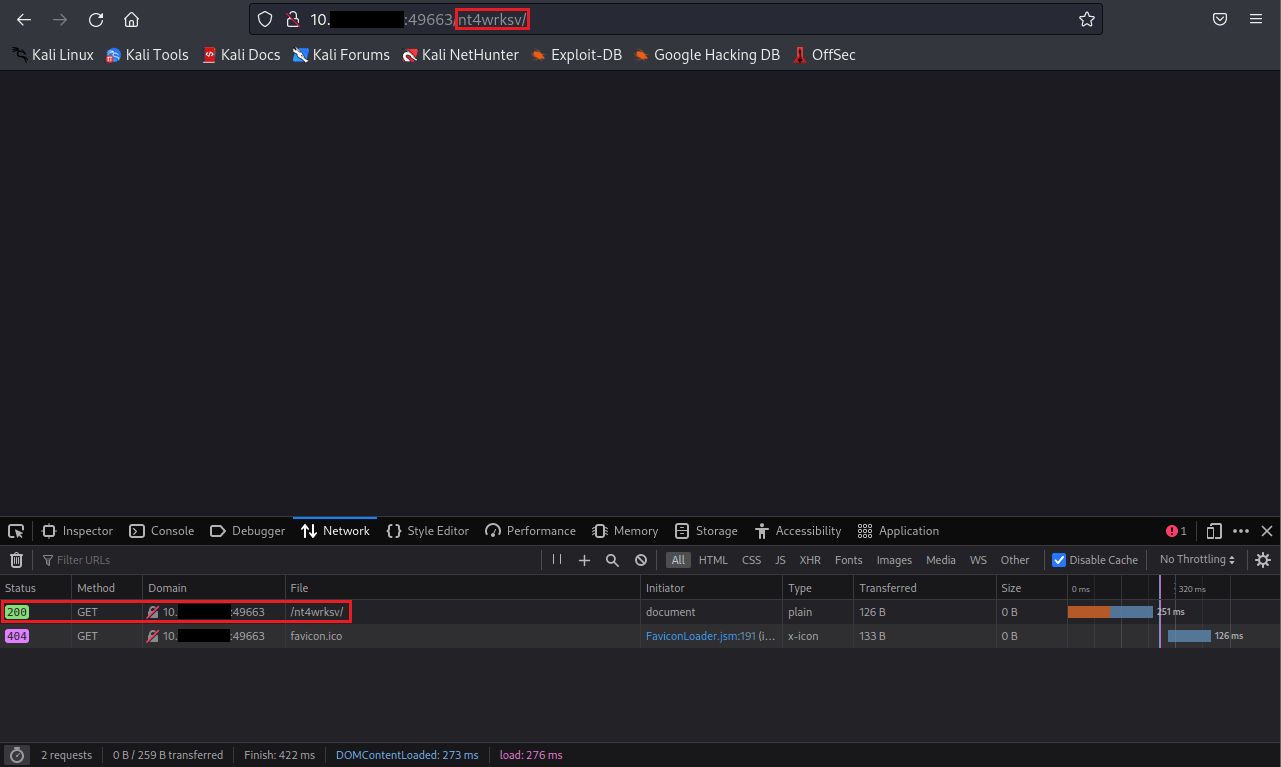Open the network search magnifier
This screenshot has width=1281, height=767.
coord(613,560)
